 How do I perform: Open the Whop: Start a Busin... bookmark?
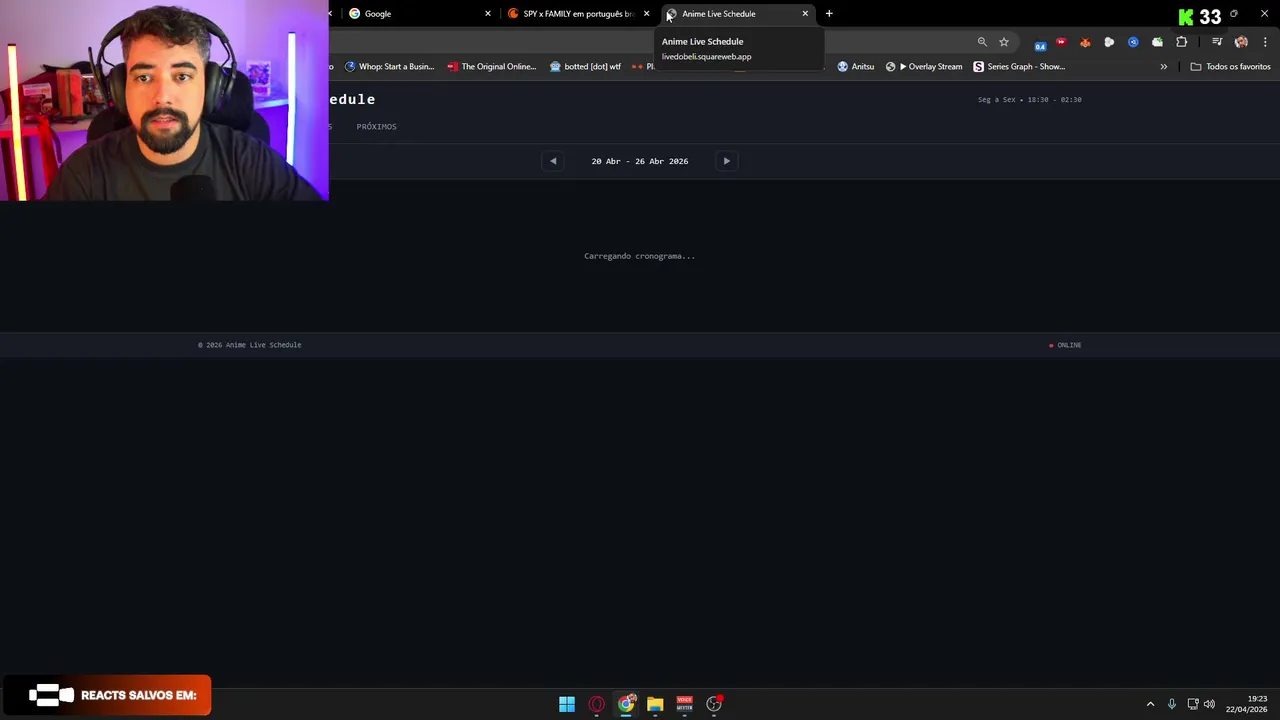point(389,67)
